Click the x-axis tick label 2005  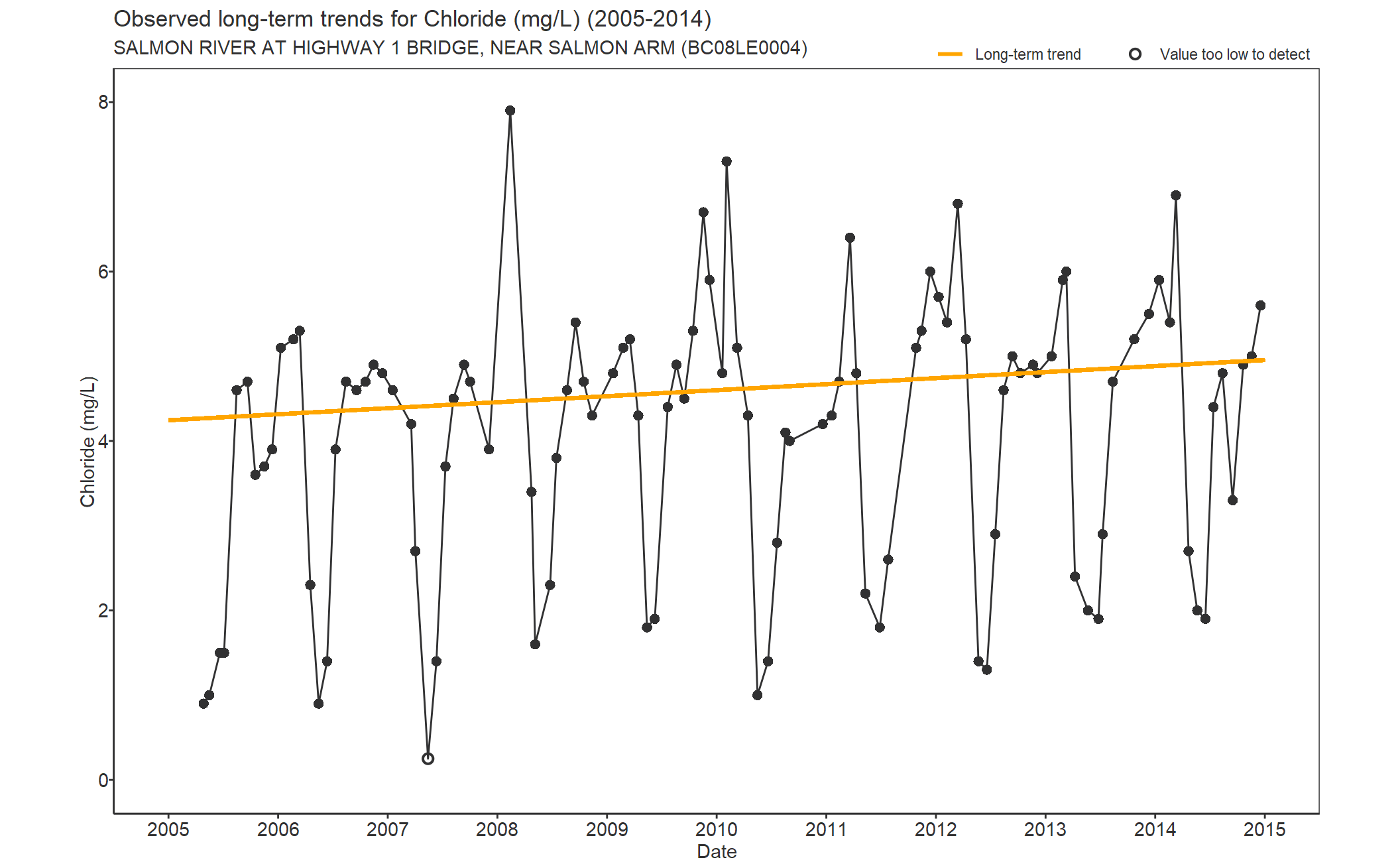coord(168,830)
